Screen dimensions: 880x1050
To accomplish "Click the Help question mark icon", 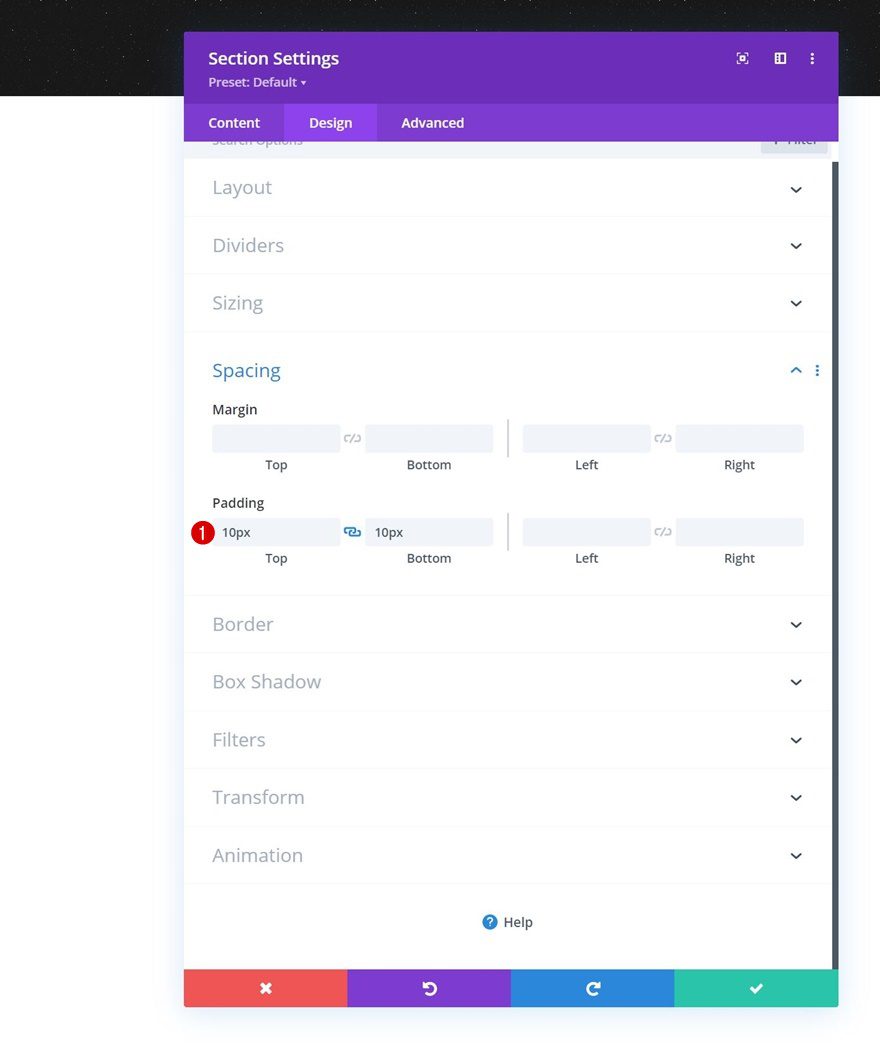I will click(490, 922).
